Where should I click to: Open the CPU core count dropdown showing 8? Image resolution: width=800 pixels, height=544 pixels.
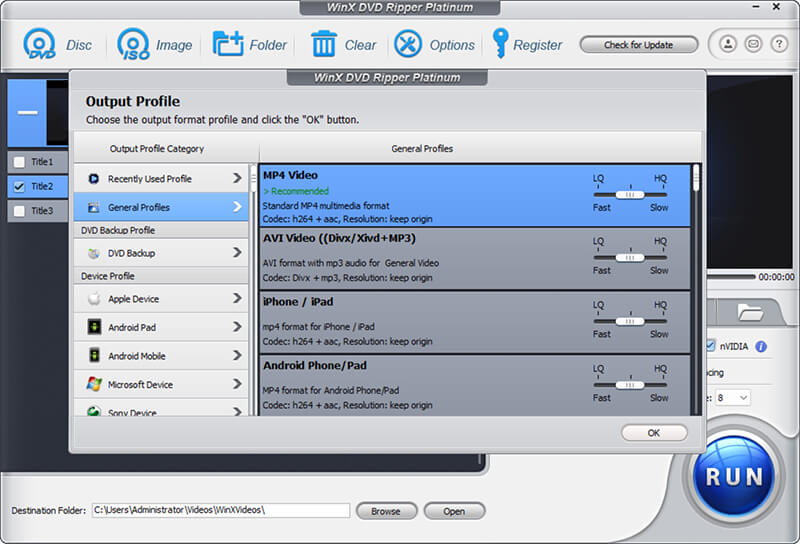click(x=733, y=398)
